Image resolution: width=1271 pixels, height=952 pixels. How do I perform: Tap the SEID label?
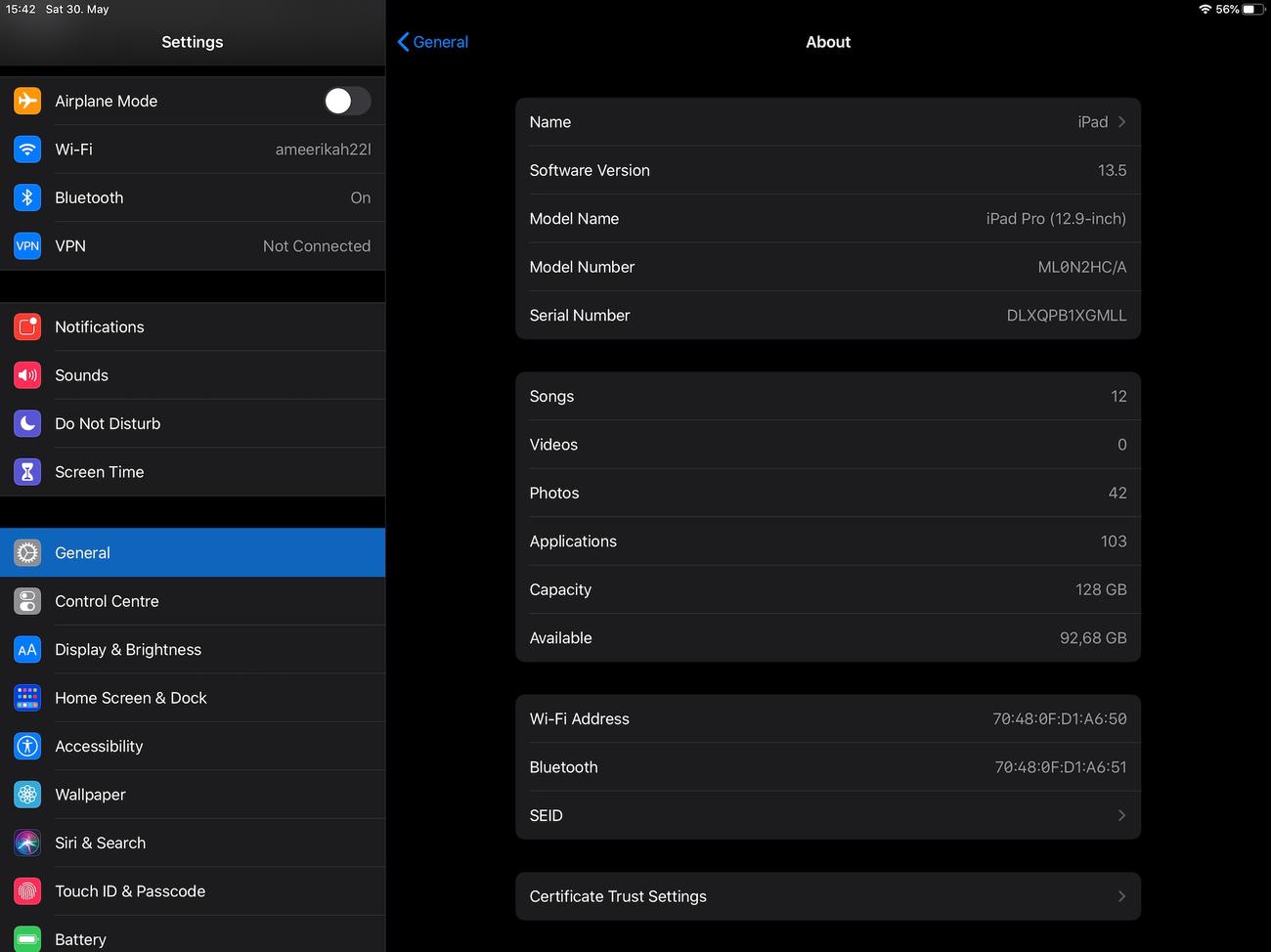546,815
